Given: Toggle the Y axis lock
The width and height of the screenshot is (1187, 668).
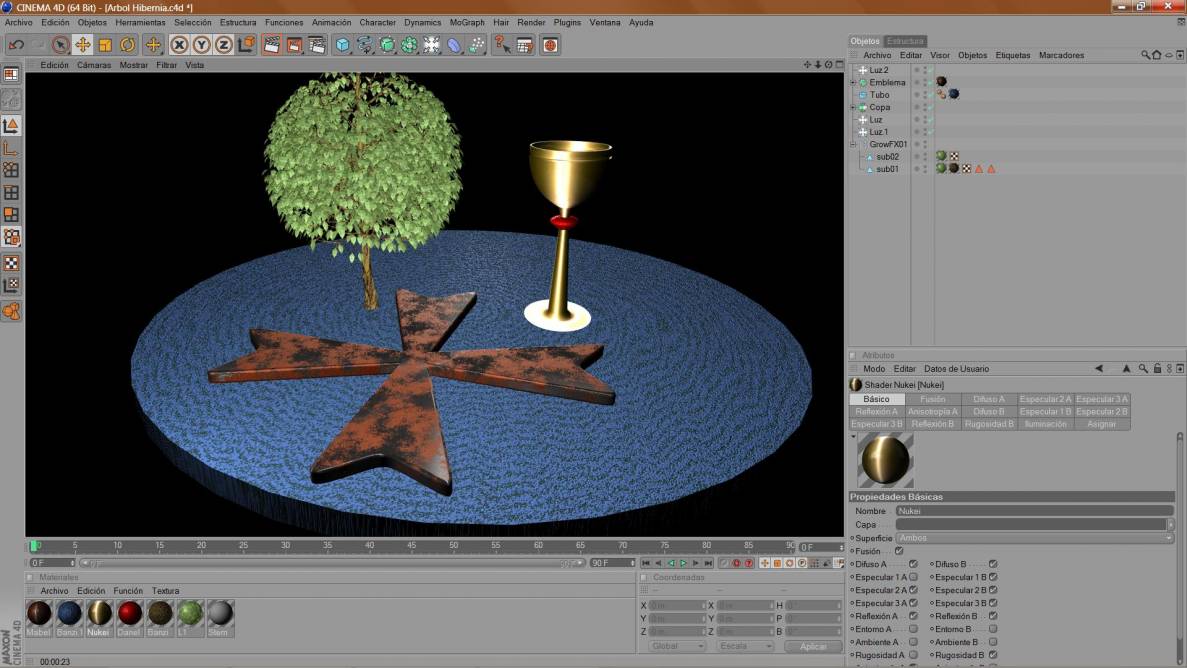Looking at the screenshot, I should click(201, 45).
